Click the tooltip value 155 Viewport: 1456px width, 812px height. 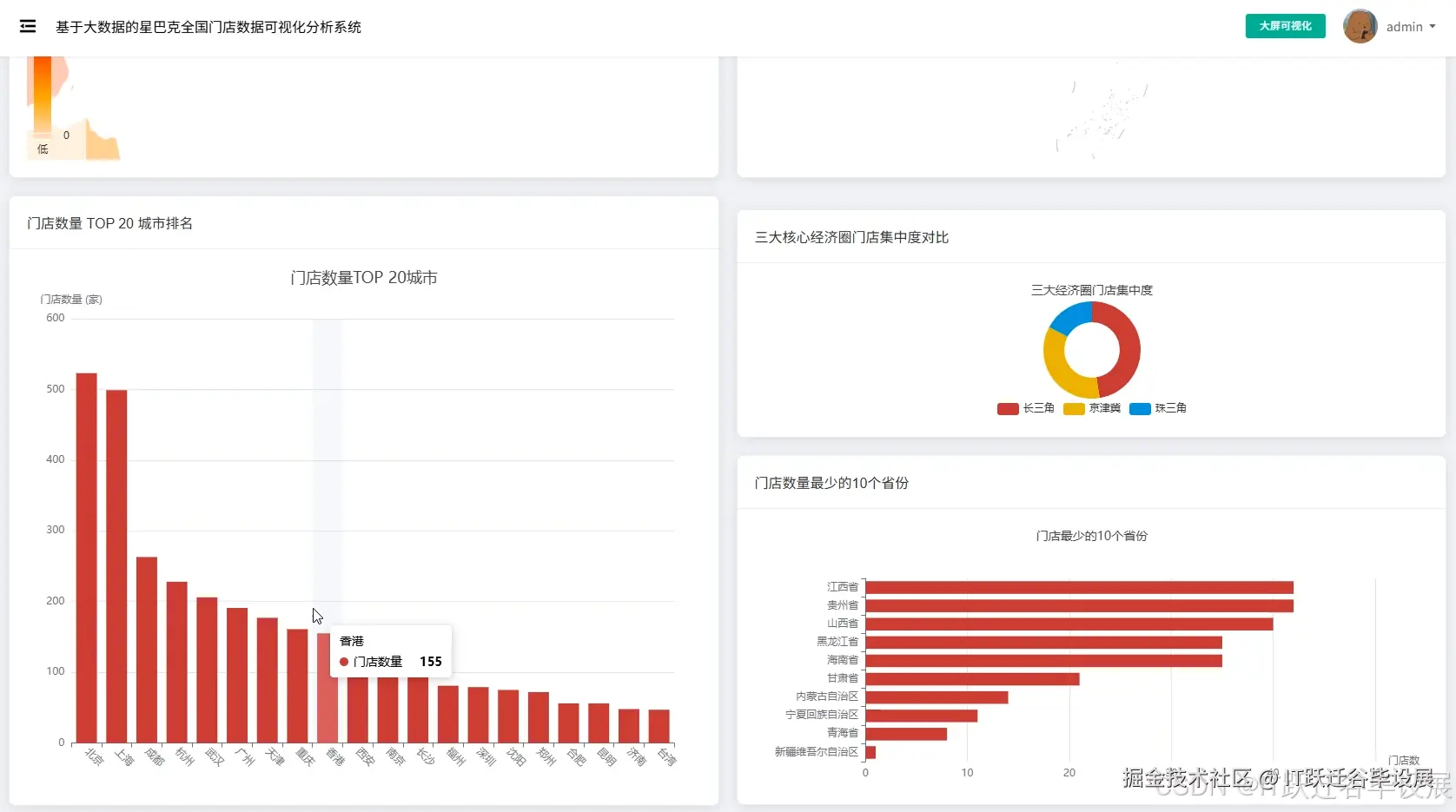coord(431,662)
